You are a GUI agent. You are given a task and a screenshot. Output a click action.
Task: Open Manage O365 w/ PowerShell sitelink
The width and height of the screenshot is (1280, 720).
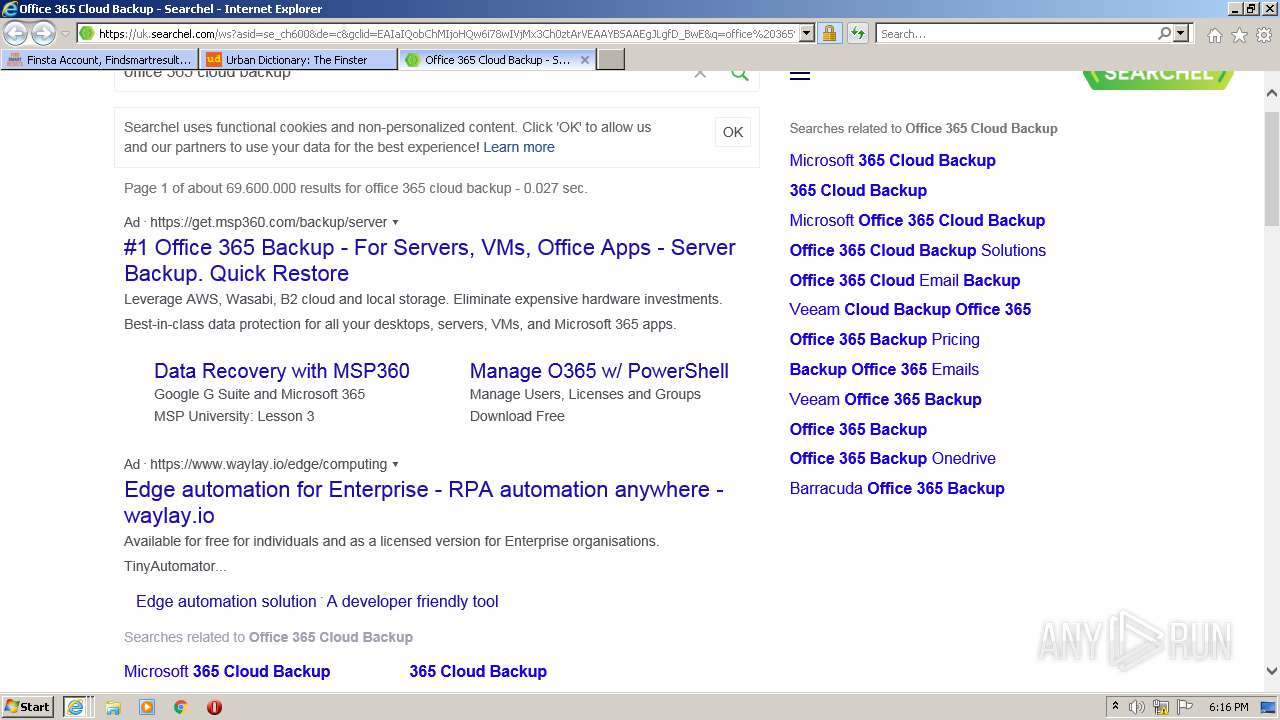(599, 371)
